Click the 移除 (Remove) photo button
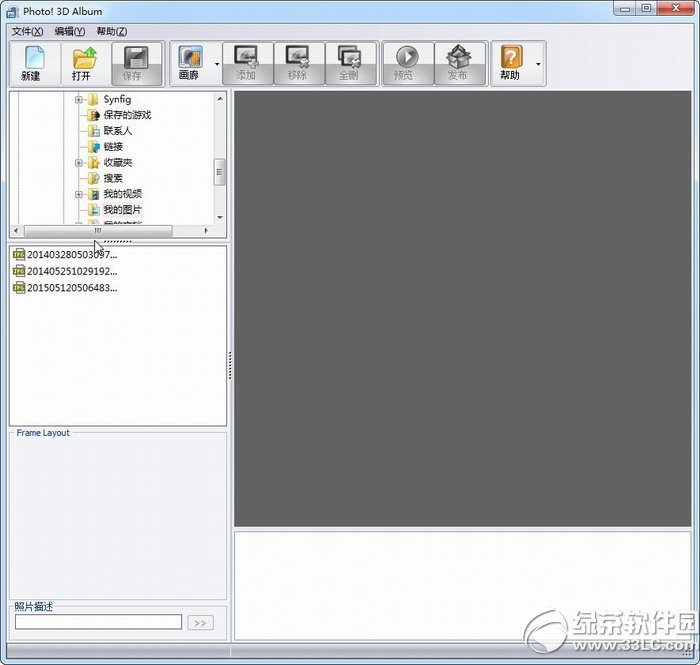 pyautogui.click(x=299, y=64)
